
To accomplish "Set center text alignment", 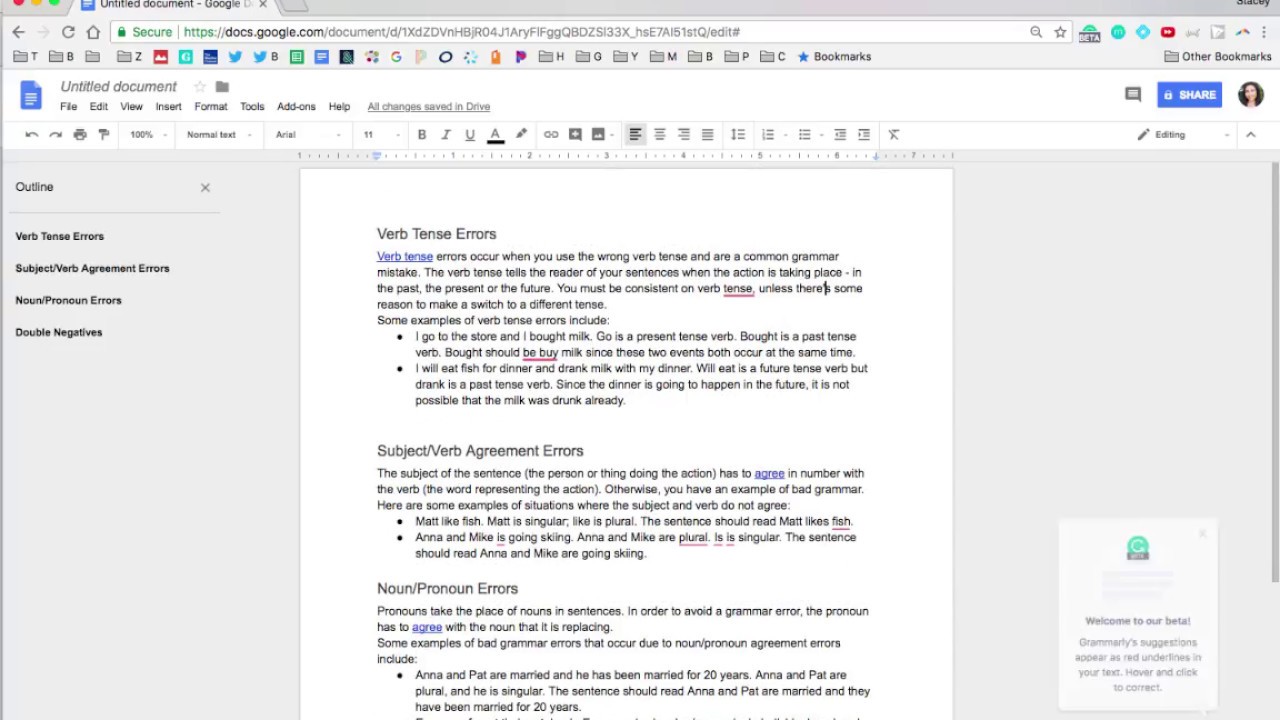I will pyautogui.click(x=659, y=135).
